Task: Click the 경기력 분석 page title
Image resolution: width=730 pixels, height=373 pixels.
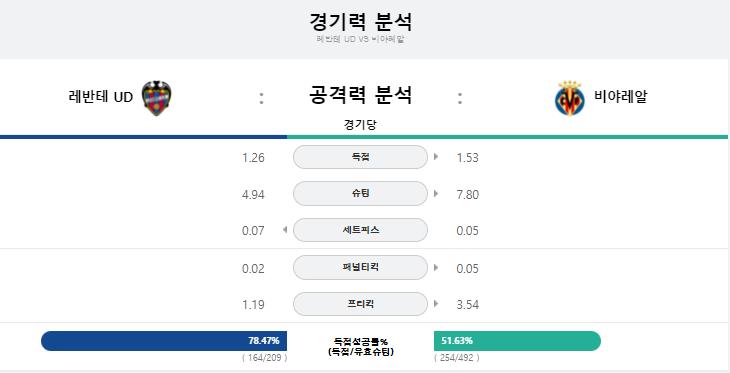Action: point(360,22)
